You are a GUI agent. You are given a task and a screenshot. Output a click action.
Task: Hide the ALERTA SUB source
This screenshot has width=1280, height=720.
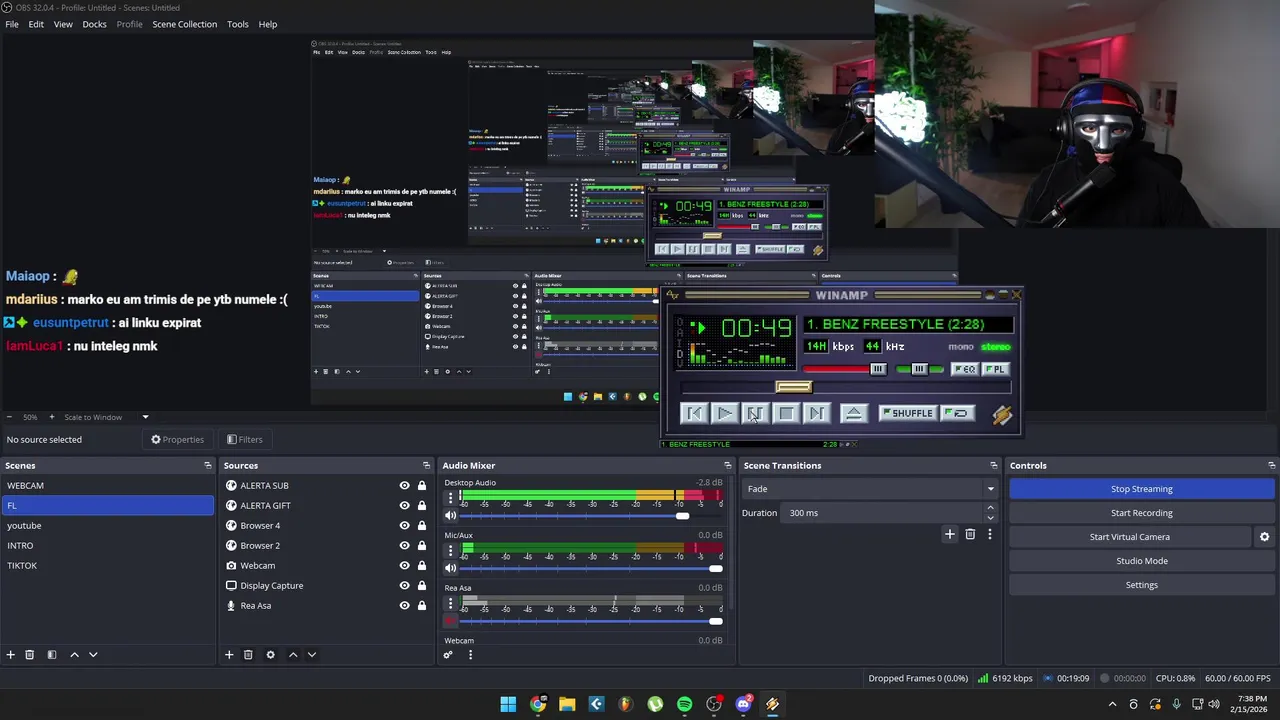click(404, 486)
